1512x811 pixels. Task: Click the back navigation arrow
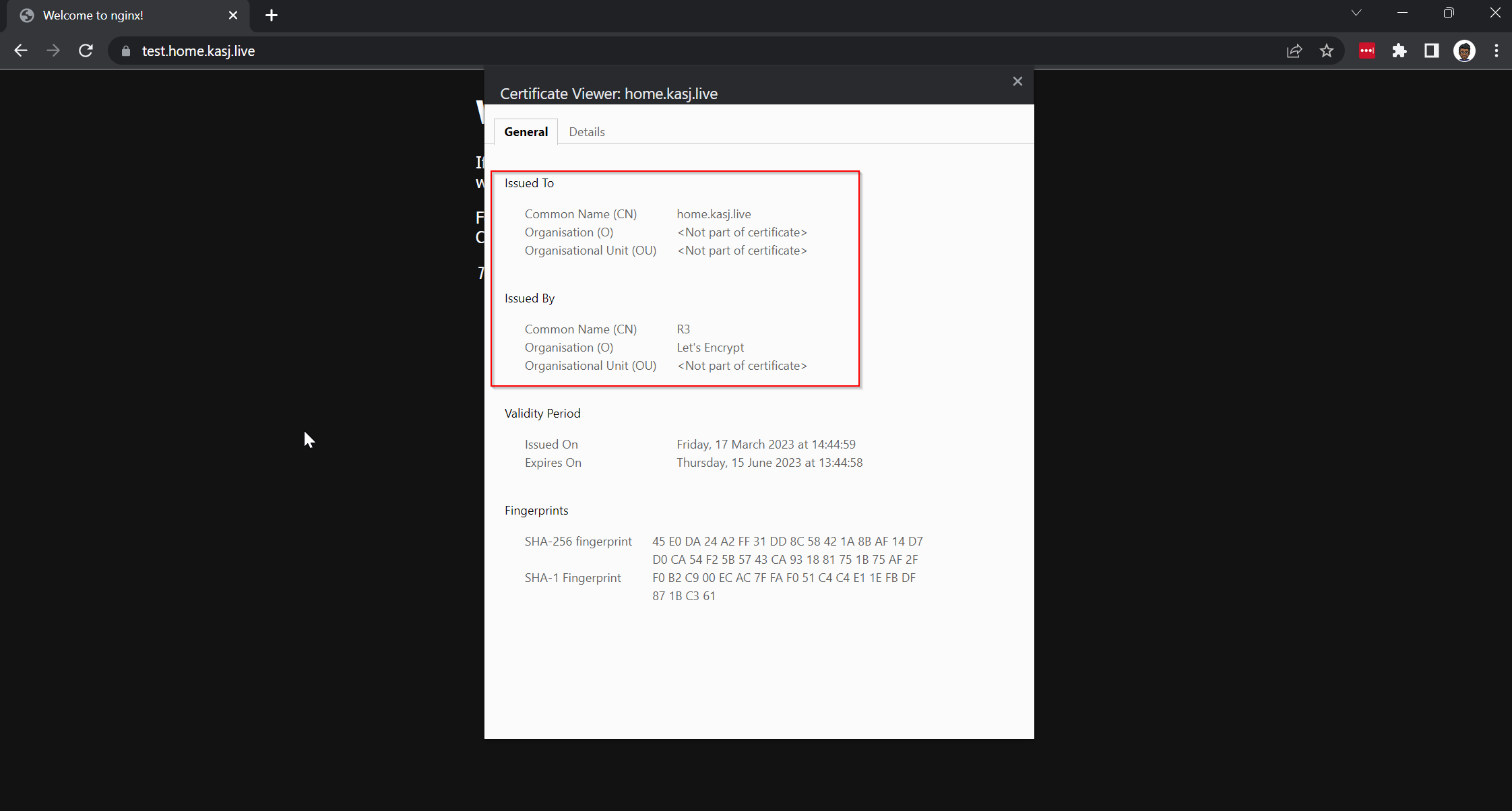(21, 51)
